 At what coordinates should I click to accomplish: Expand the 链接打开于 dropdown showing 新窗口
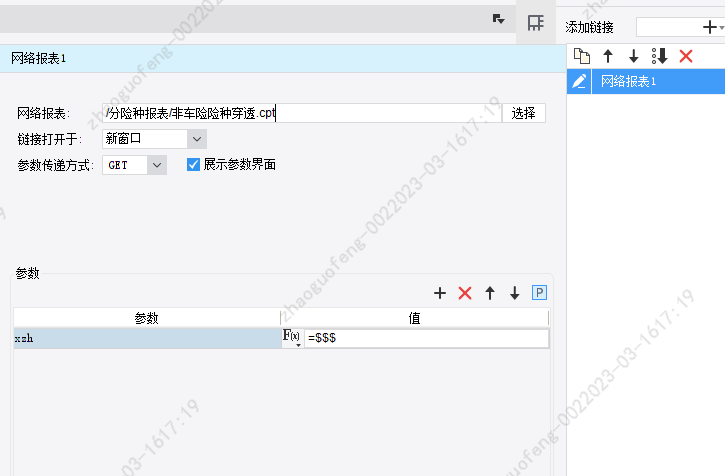tap(197, 139)
